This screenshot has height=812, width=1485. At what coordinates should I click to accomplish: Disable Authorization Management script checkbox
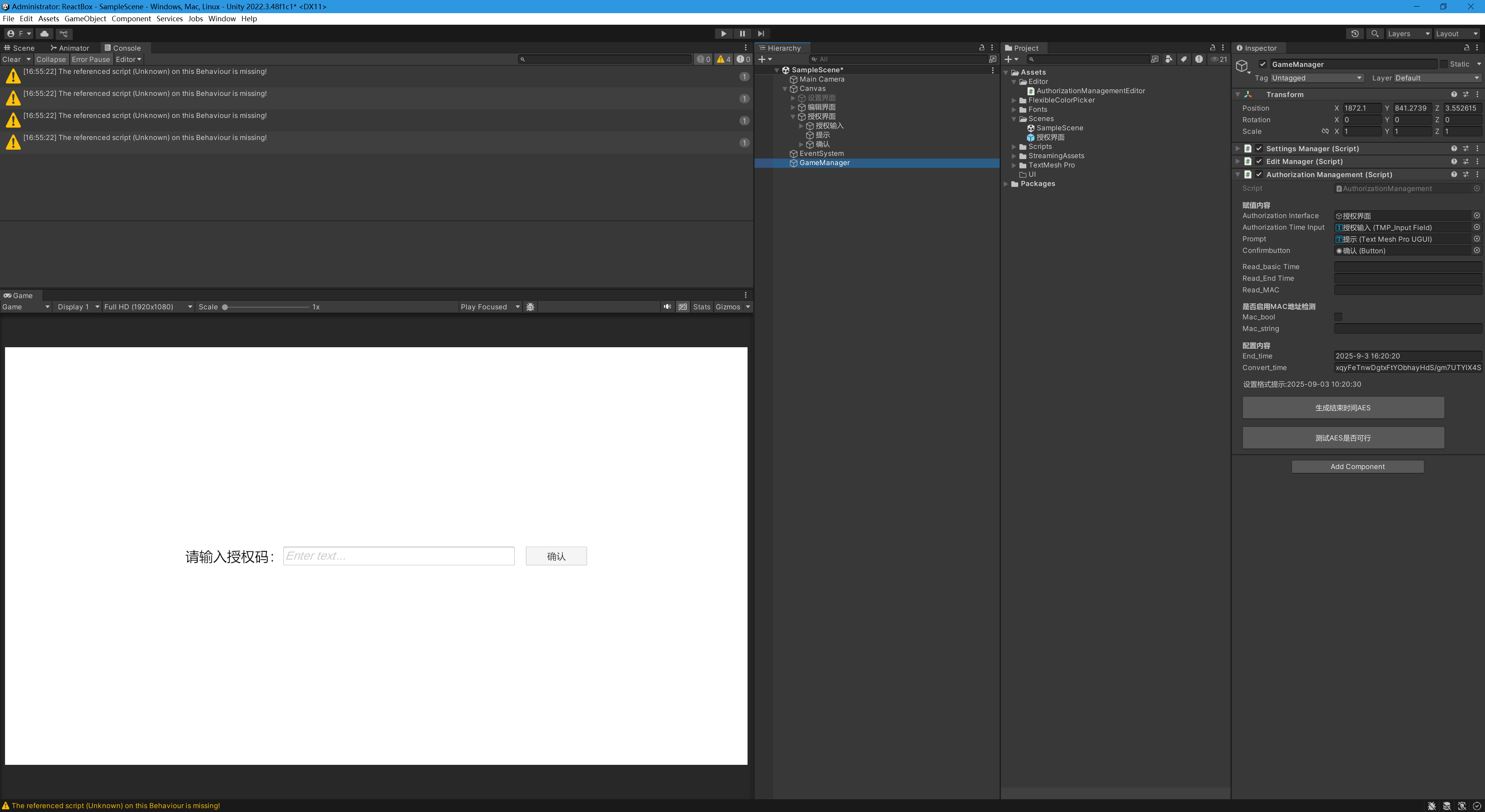tap(1259, 175)
